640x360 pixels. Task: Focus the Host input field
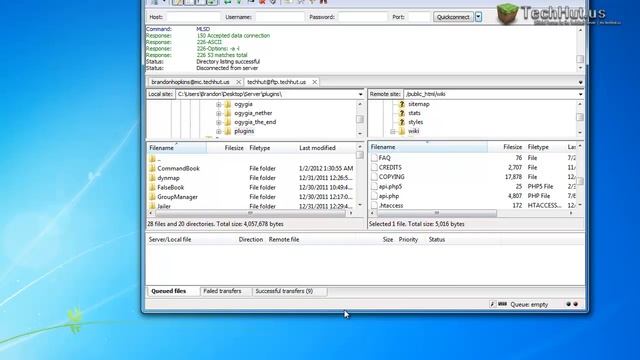click(193, 17)
